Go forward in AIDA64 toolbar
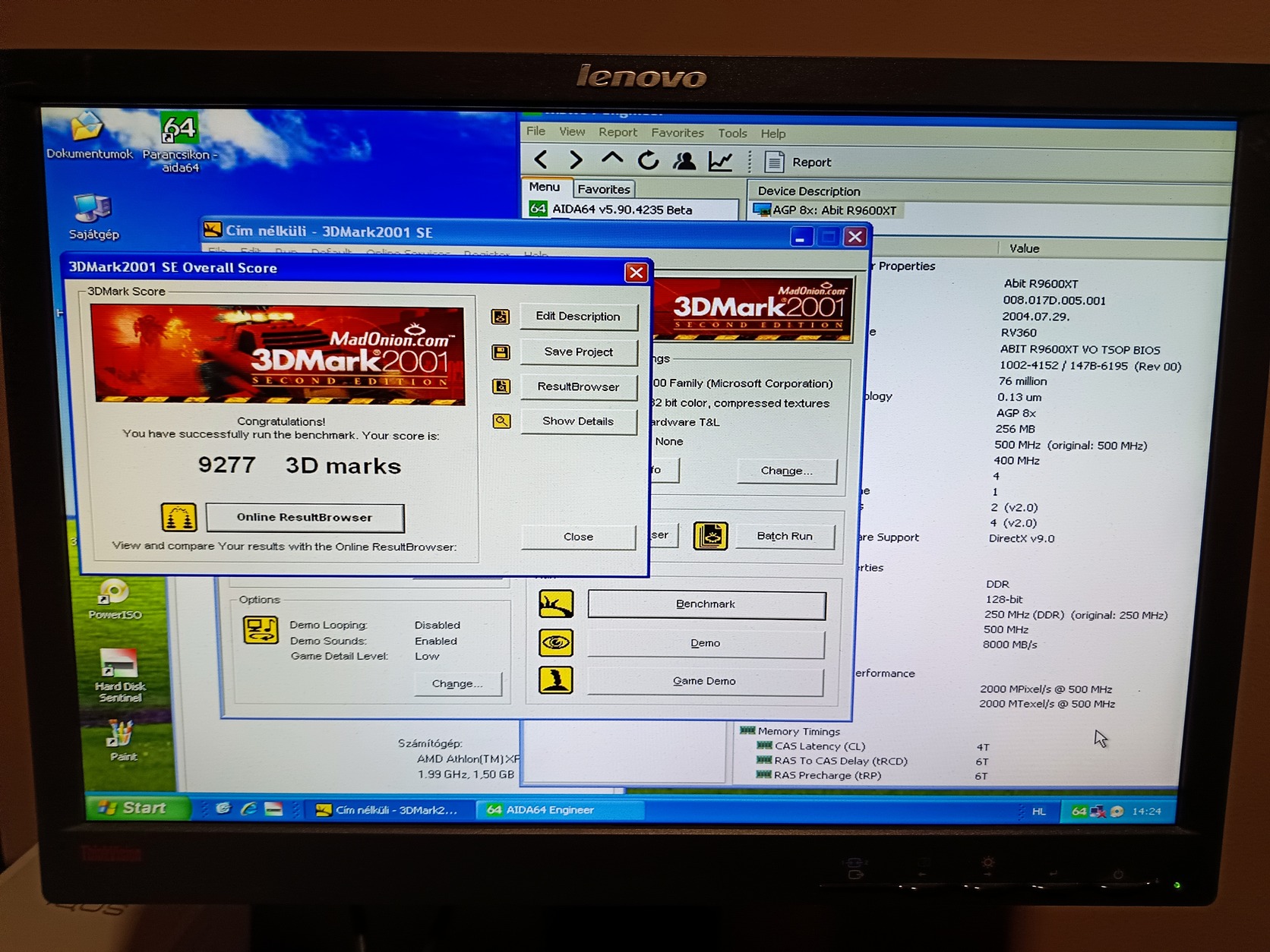The image size is (1270, 952). click(x=576, y=160)
